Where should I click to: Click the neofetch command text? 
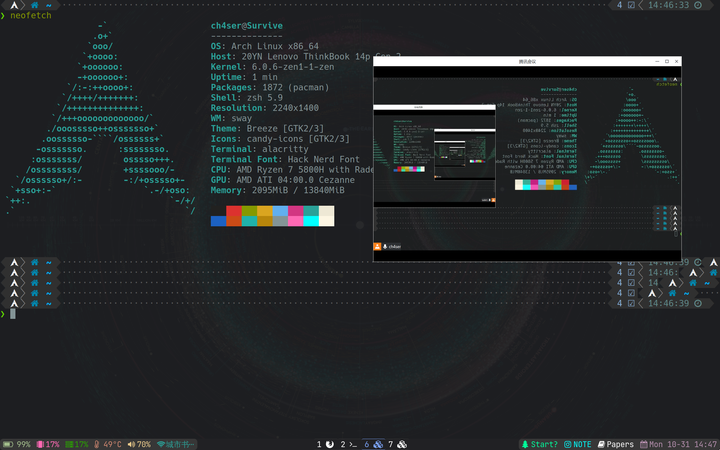[31, 16]
